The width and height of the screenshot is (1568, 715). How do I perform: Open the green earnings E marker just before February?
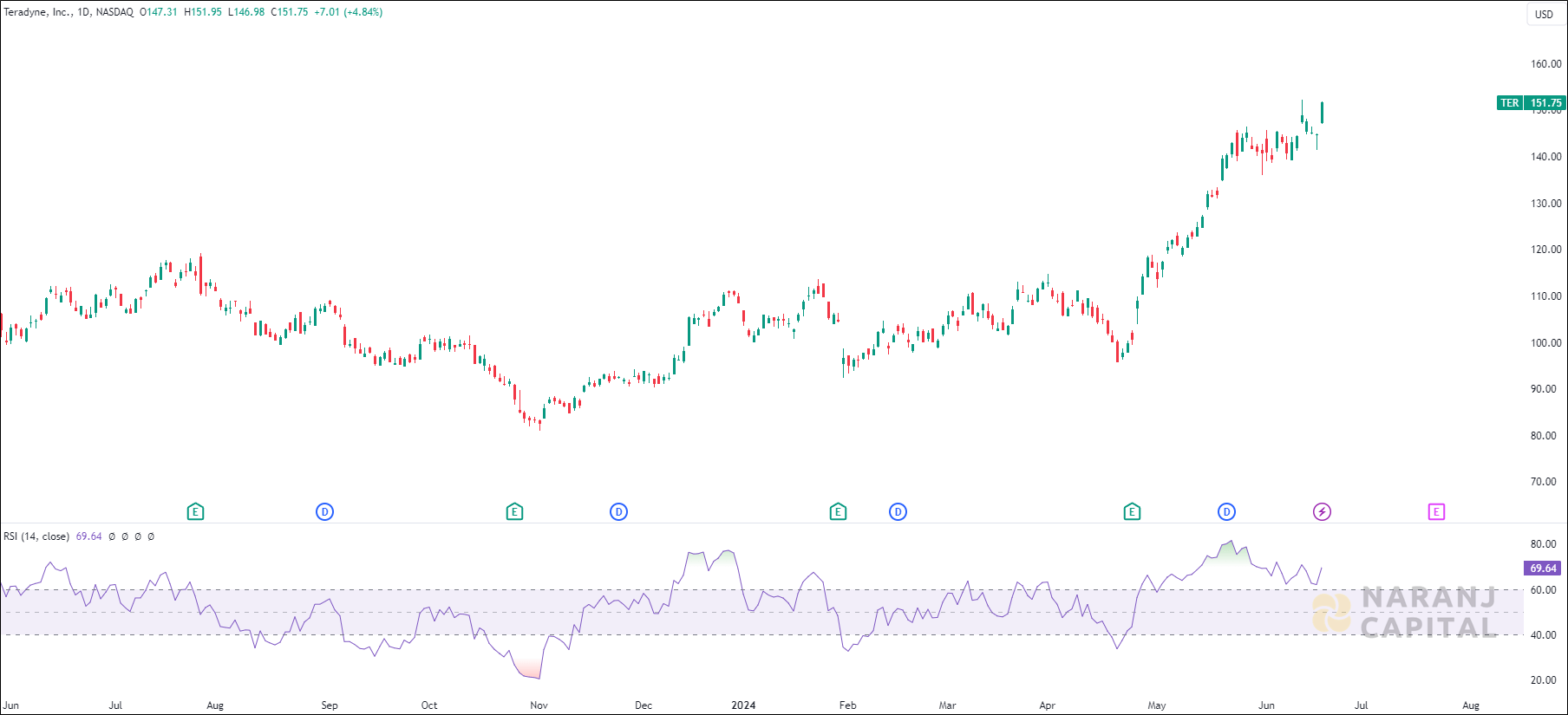point(838,512)
